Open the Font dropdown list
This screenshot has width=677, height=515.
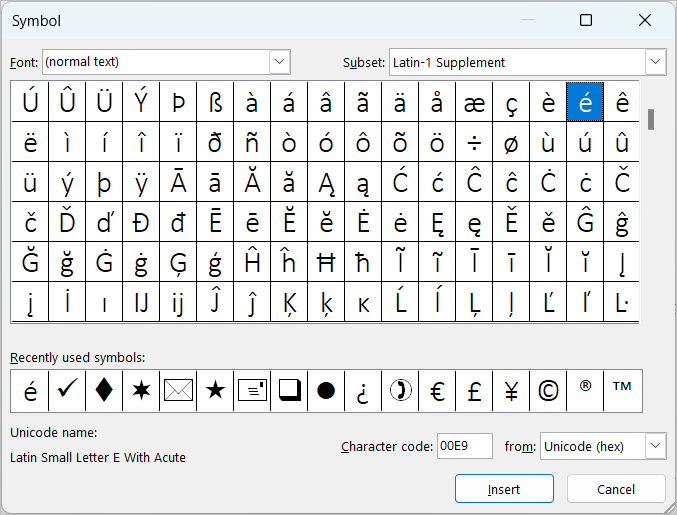[279, 62]
